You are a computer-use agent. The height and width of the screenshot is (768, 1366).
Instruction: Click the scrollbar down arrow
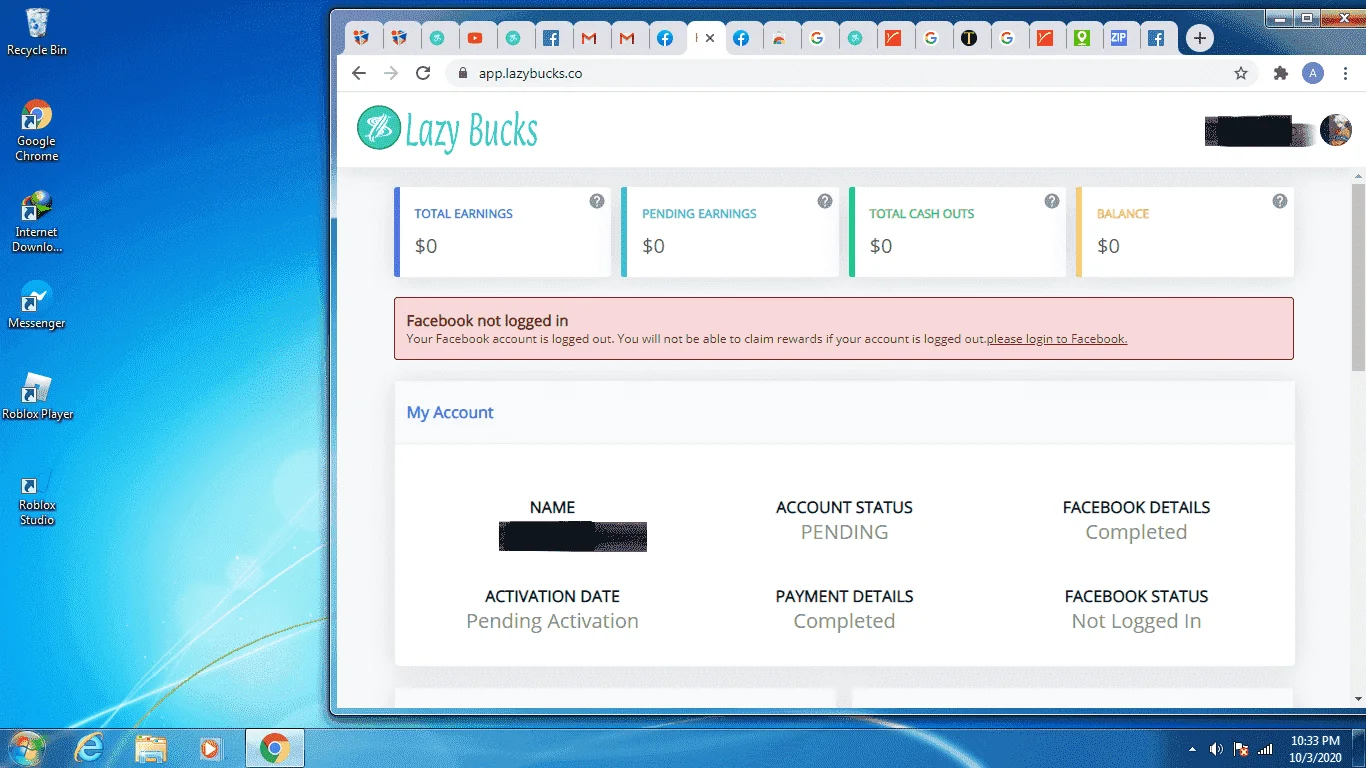tap(1358, 698)
